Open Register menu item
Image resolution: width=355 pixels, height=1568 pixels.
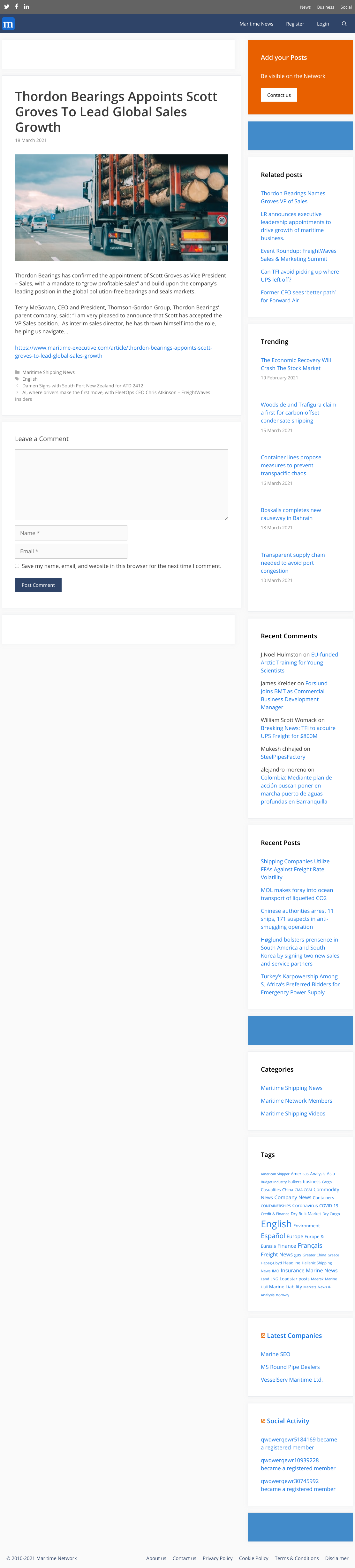click(295, 24)
